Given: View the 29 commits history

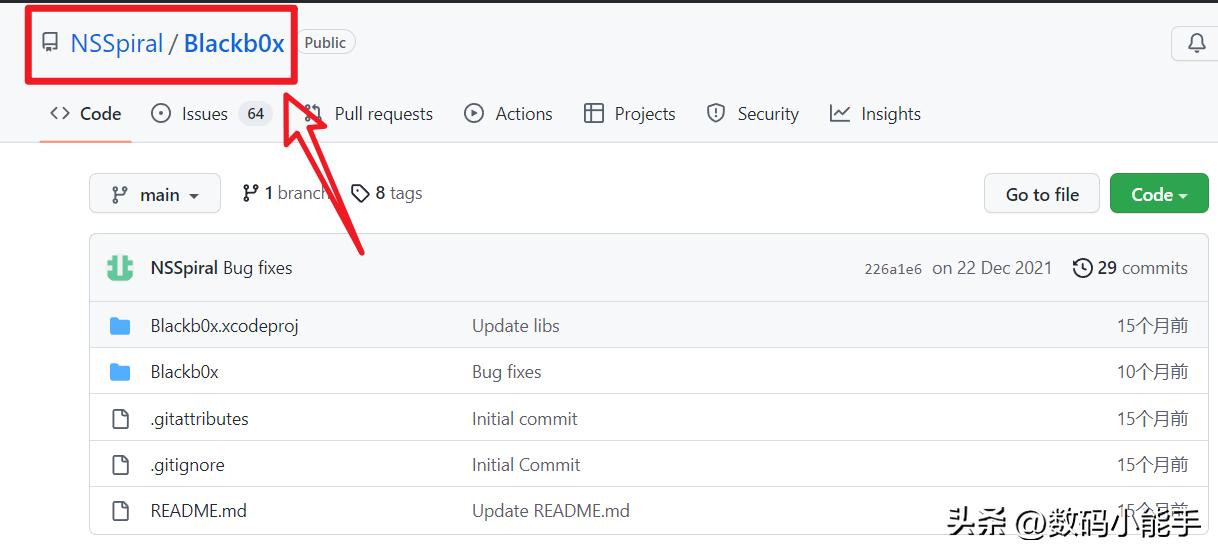Looking at the screenshot, I should pos(1130,268).
